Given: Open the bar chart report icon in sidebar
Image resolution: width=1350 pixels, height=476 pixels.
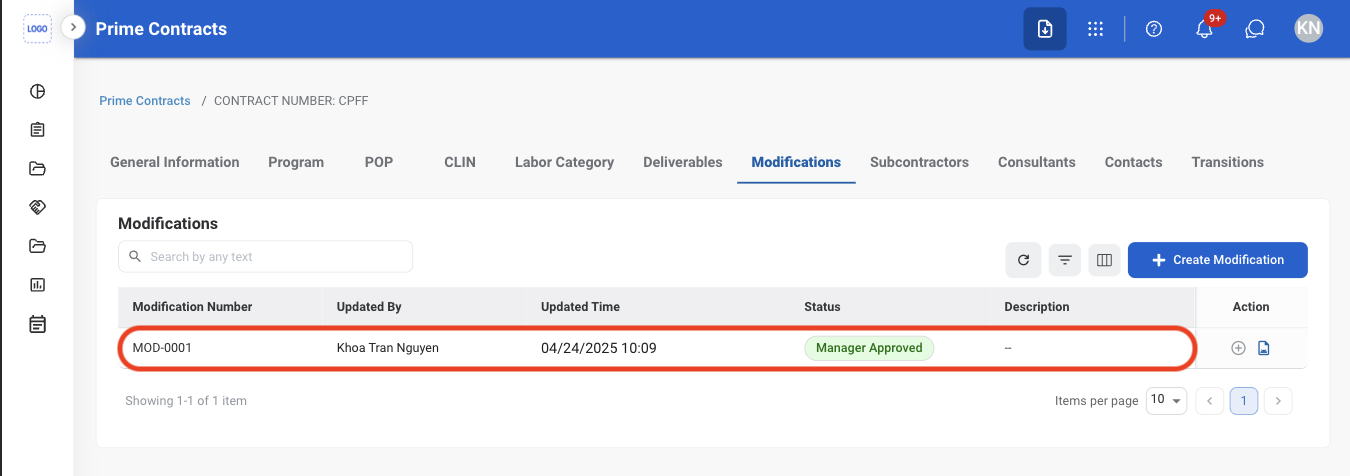Looking at the screenshot, I should tap(38, 285).
